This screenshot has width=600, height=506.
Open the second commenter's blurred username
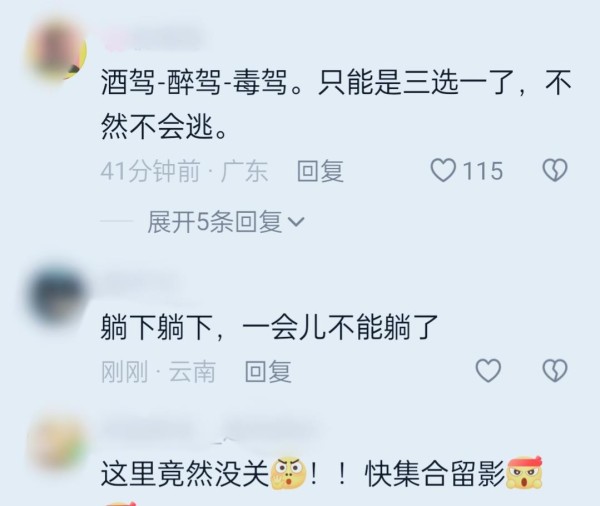[x=140, y=283]
